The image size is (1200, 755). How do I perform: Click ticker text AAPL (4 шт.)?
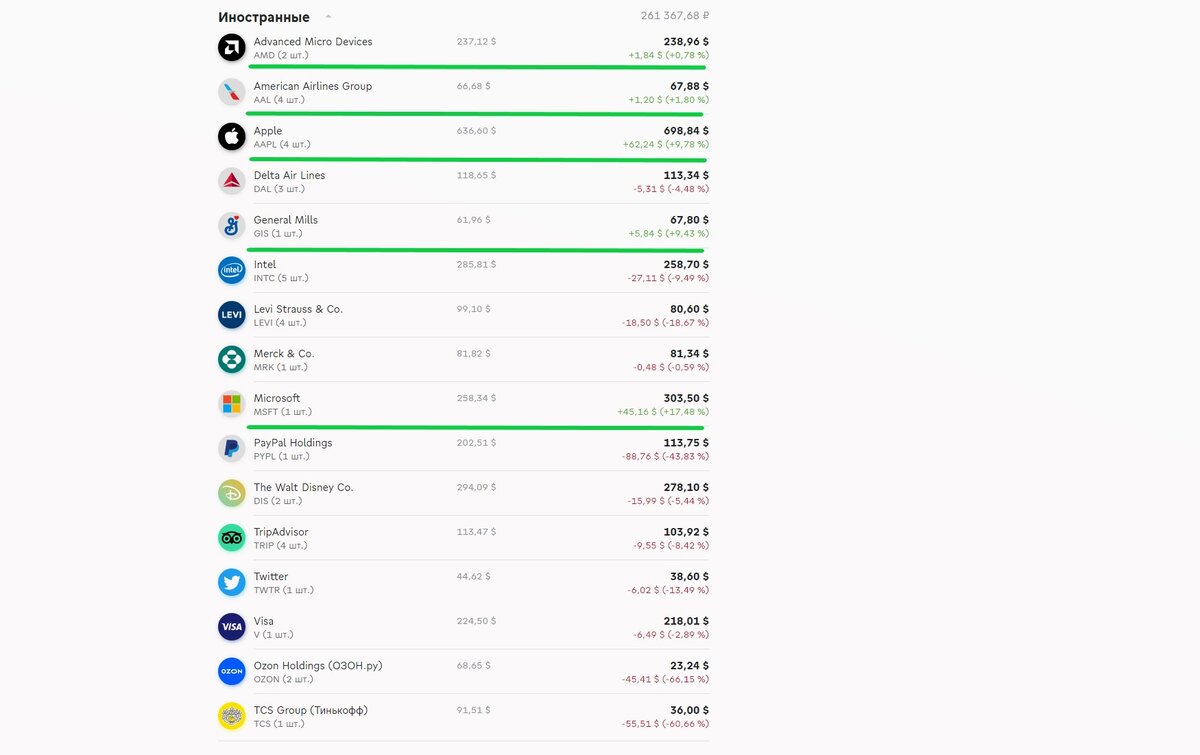coord(282,145)
